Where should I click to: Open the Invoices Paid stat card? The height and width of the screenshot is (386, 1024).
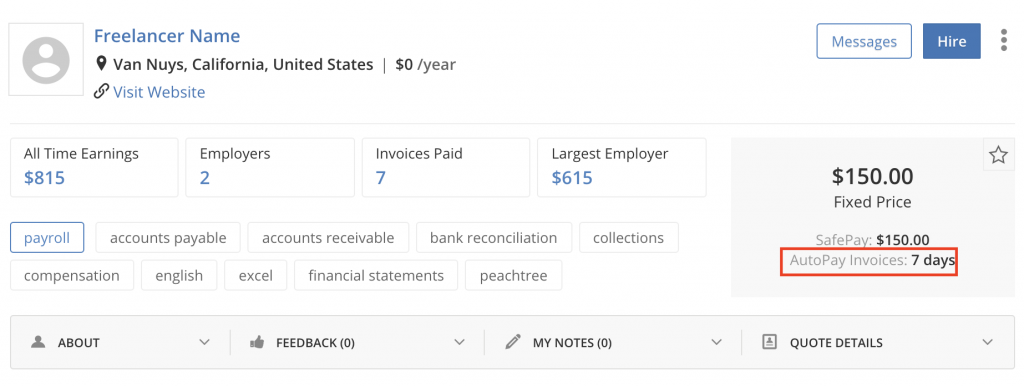[x=446, y=167]
